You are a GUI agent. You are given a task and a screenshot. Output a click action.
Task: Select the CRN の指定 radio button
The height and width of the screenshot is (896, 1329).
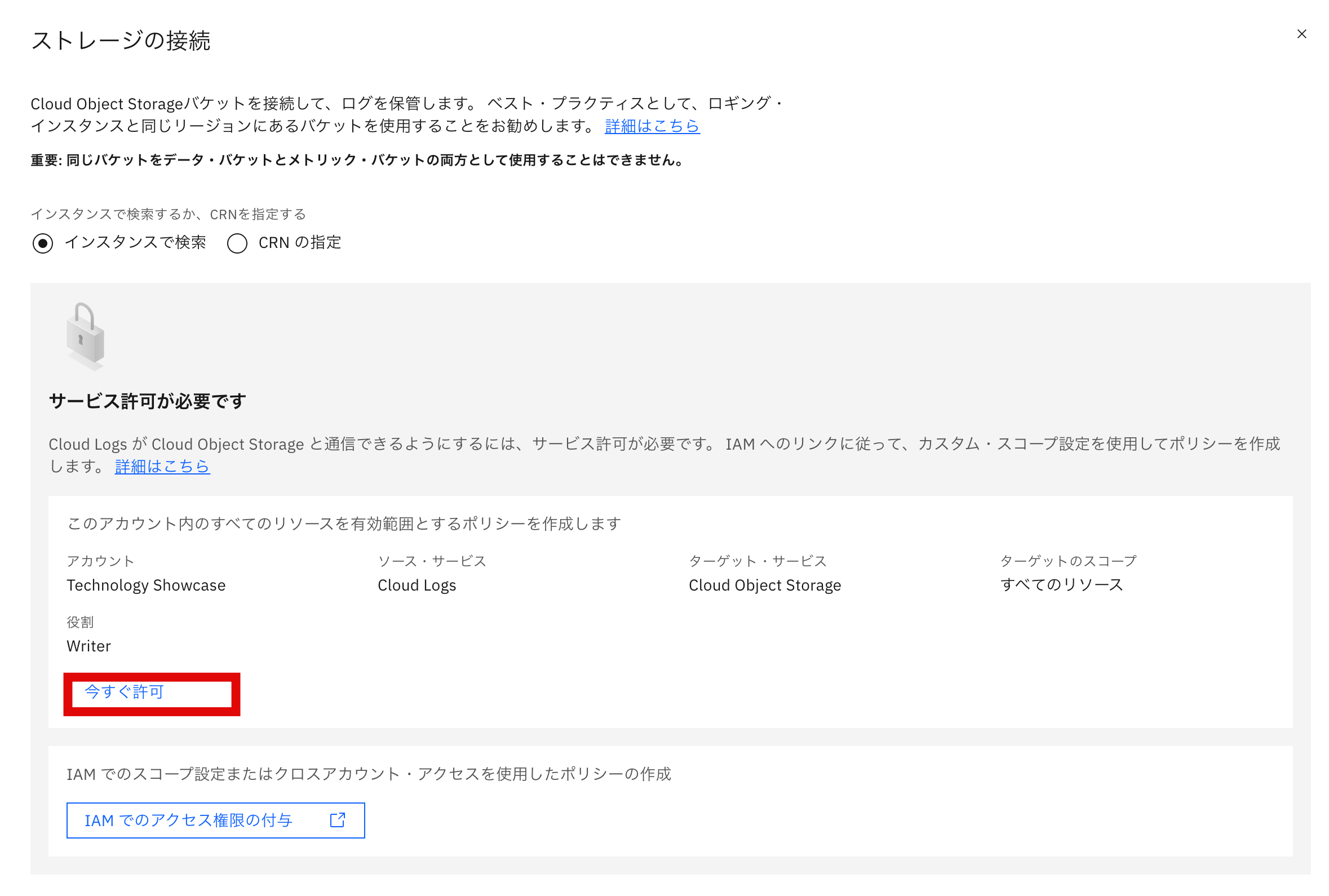pyautogui.click(x=238, y=243)
